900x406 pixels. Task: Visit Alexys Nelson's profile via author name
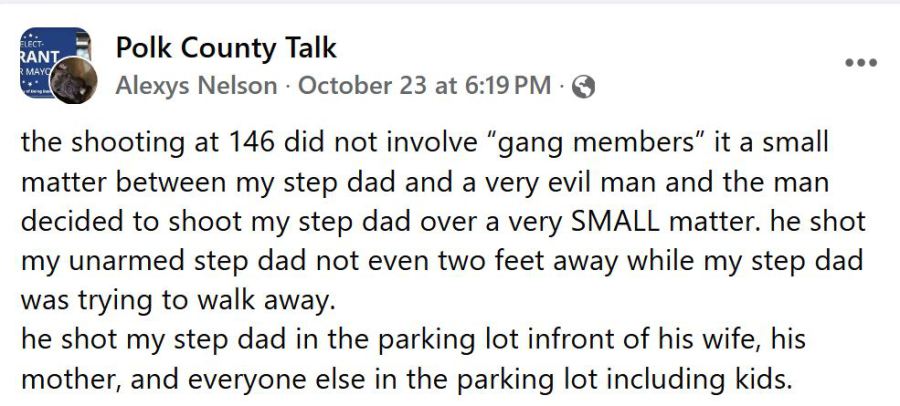(196, 86)
